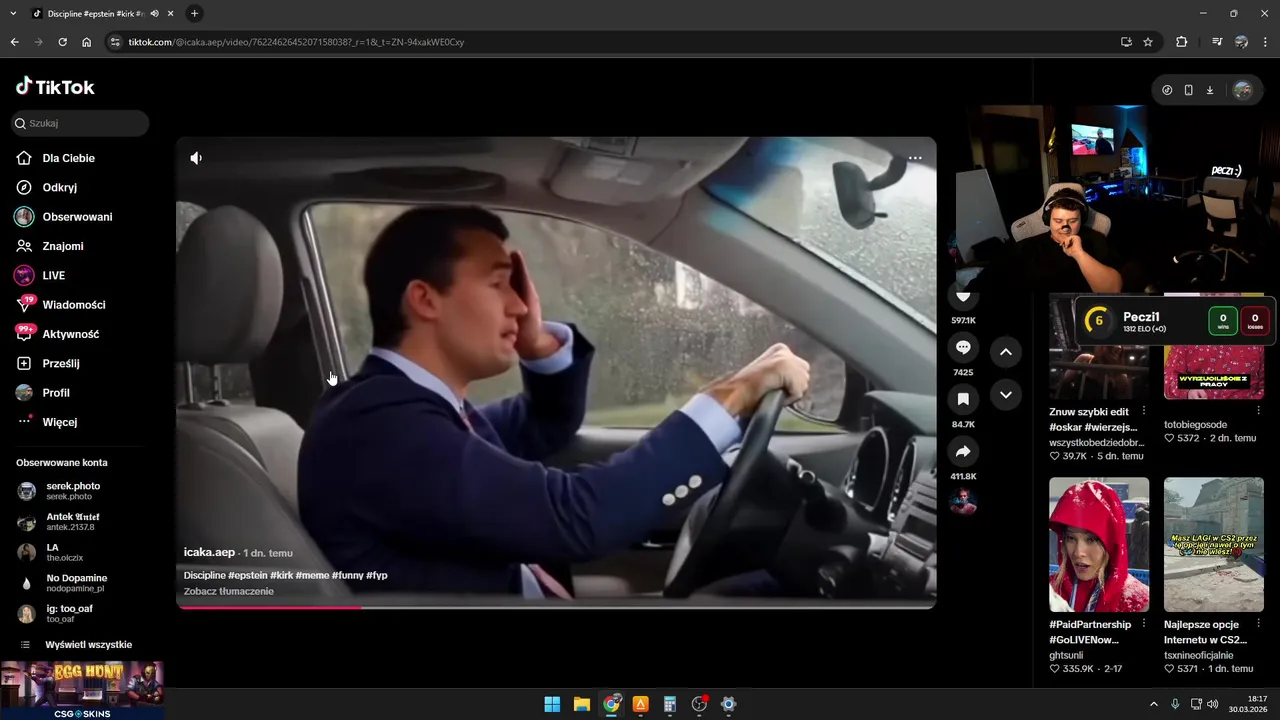Viewport: 1280px width, 720px height.
Task: Go back in Chrome
Action: (x=14, y=42)
